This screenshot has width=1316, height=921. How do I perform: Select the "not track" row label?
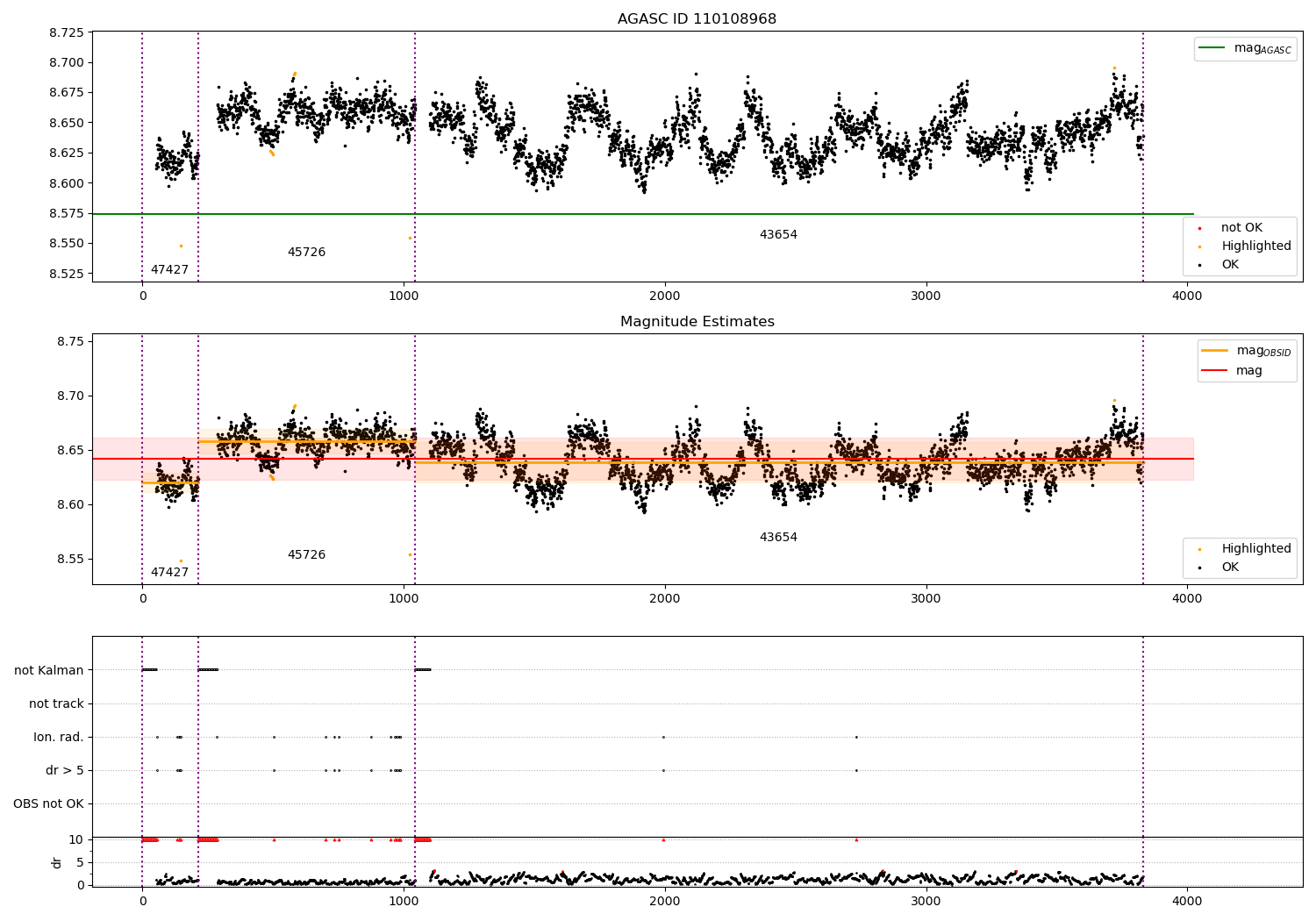coord(56,703)
